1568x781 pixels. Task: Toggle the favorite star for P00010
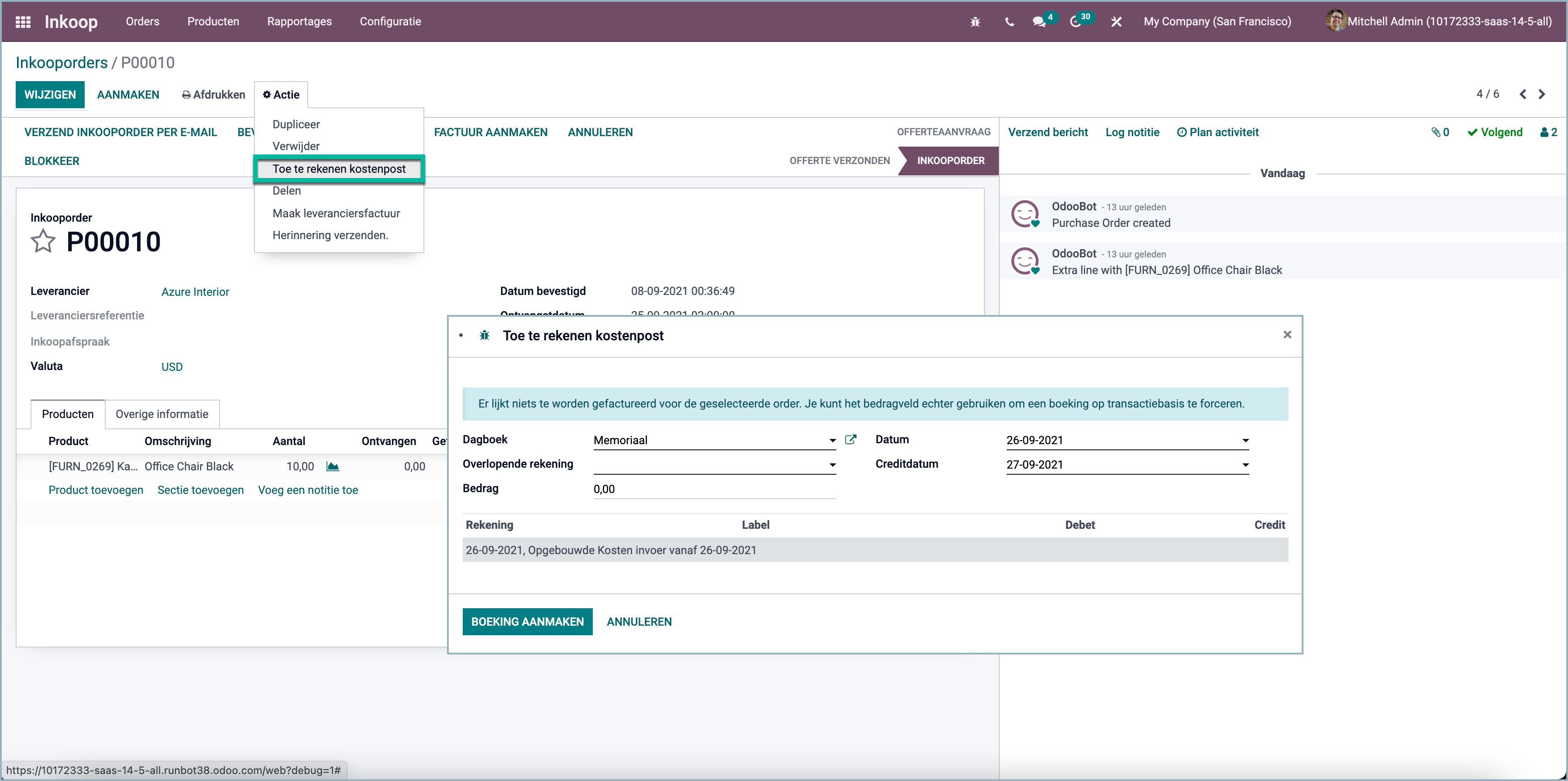[x=43, y=241]
